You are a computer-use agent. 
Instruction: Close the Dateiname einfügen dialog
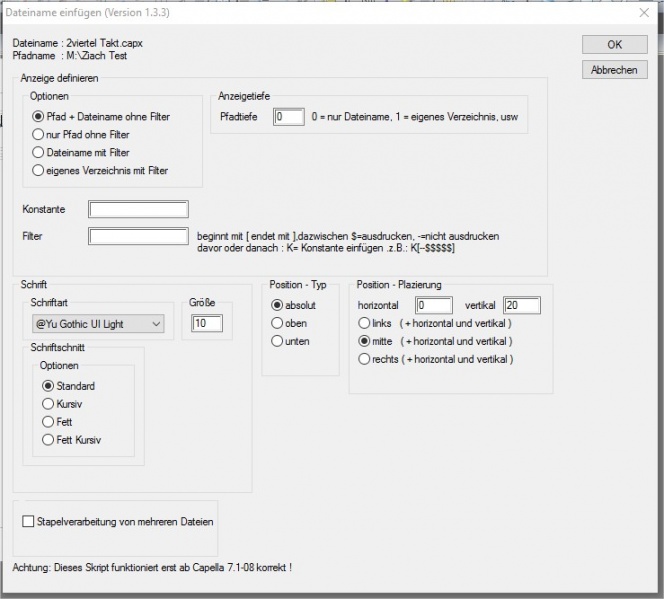(x=642, y=10)
